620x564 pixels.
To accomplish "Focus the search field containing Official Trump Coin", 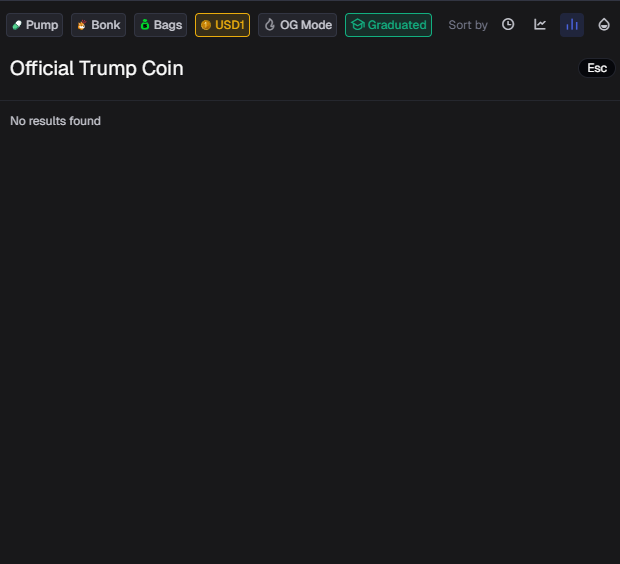I will point(291,68).
